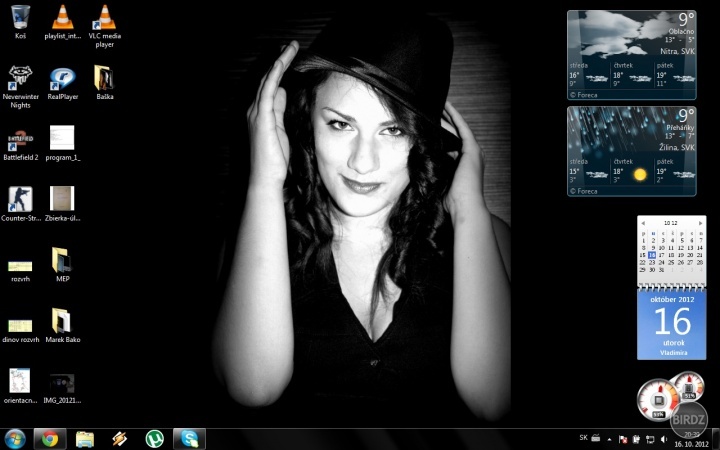
Task: Select the program_1_ document icon
Action: (62, 143)
